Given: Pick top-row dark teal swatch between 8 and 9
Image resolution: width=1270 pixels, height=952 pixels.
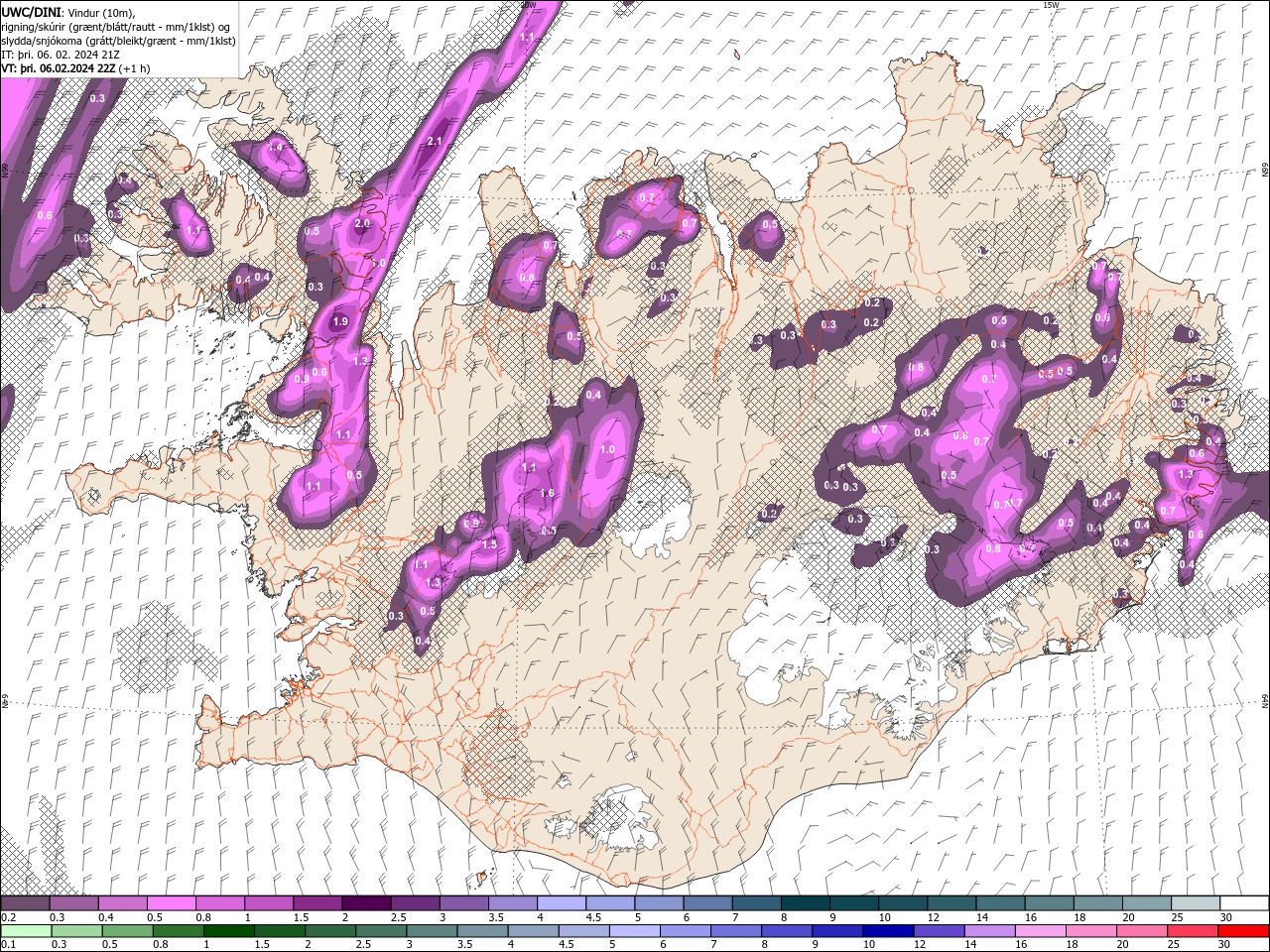Looking at the screenshot, I should coord(804,903).
